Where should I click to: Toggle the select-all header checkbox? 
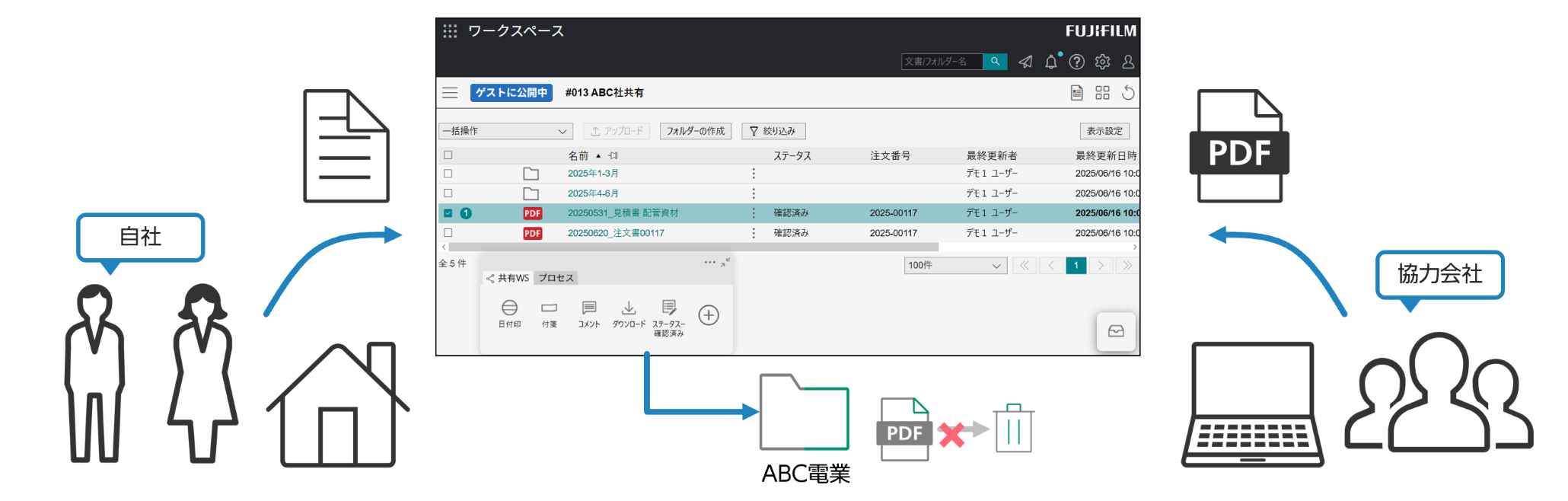(448, 155)
